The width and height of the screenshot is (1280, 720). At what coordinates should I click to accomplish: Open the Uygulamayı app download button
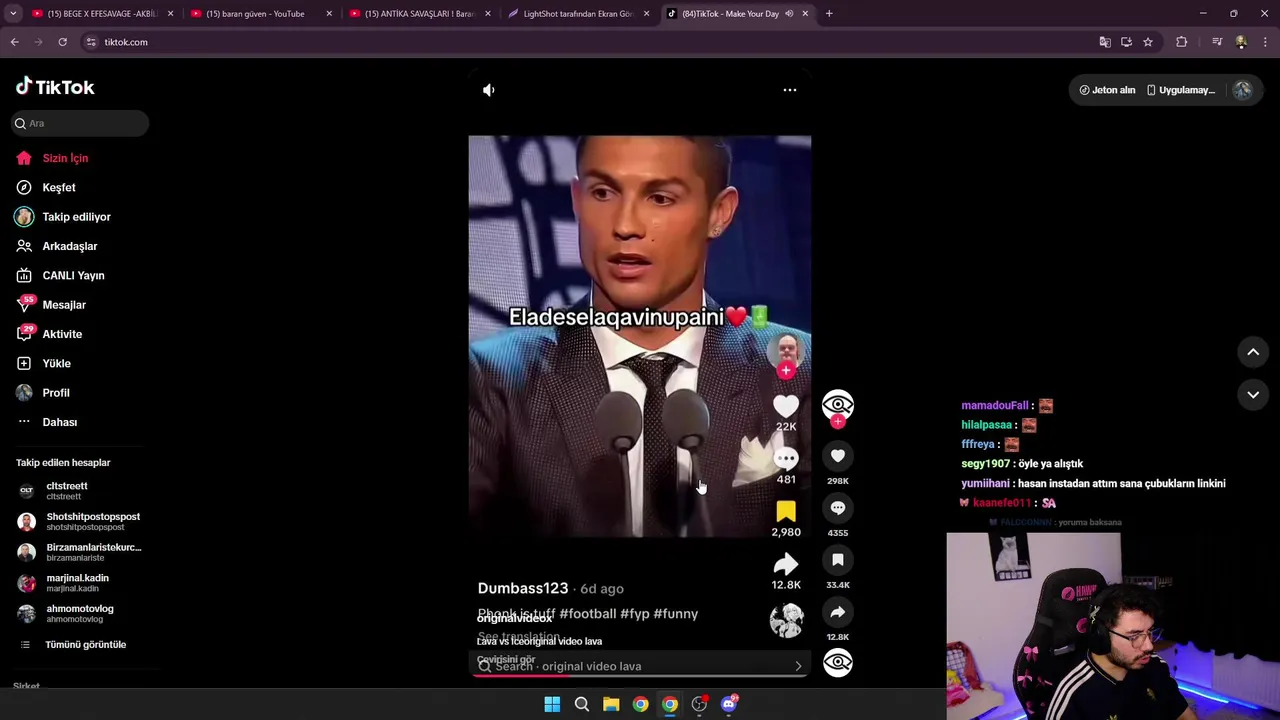pos(1181,90)
